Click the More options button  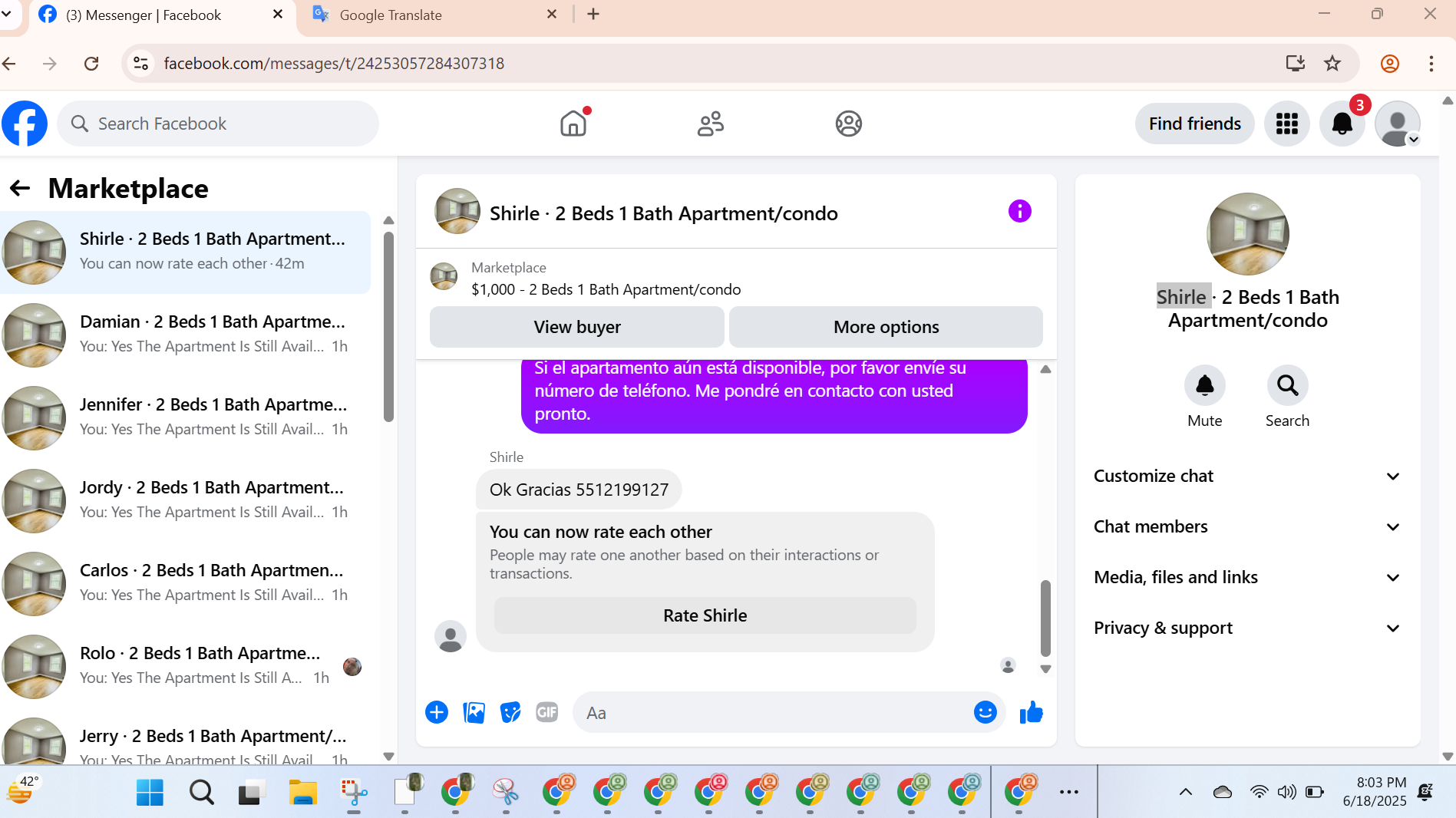coord(886,327)
